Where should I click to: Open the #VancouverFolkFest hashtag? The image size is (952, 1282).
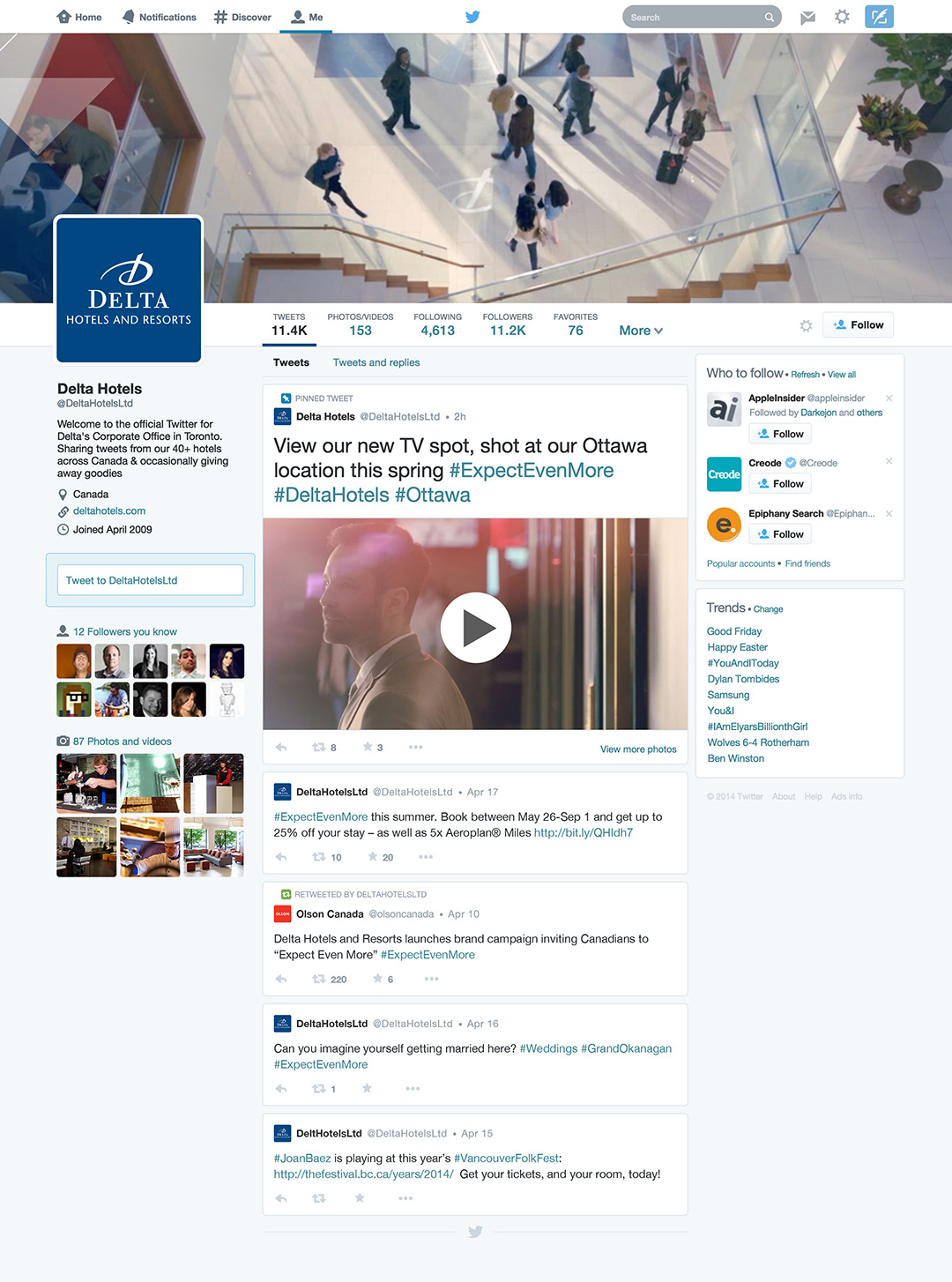506,1158
